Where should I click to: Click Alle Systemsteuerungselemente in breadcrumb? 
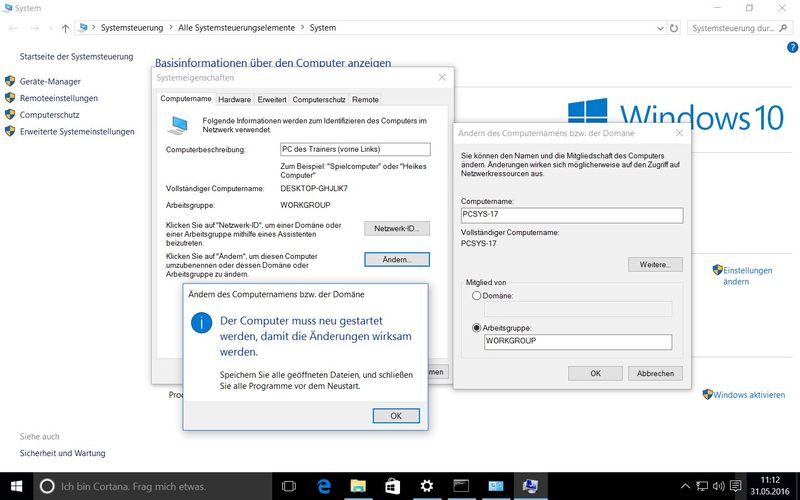click(236, 28)
